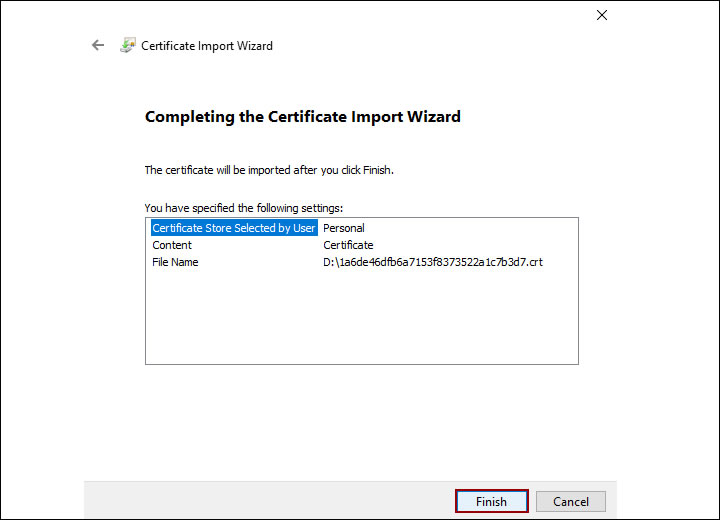This screenshot has height=520, width=720.
Task: Click the Personal store value
Action: tap(344, 228)
